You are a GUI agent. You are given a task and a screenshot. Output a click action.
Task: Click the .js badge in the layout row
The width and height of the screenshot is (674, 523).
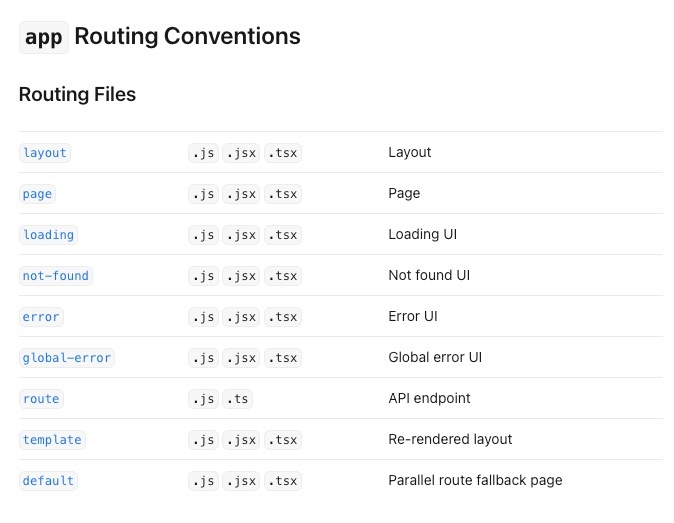203,153
